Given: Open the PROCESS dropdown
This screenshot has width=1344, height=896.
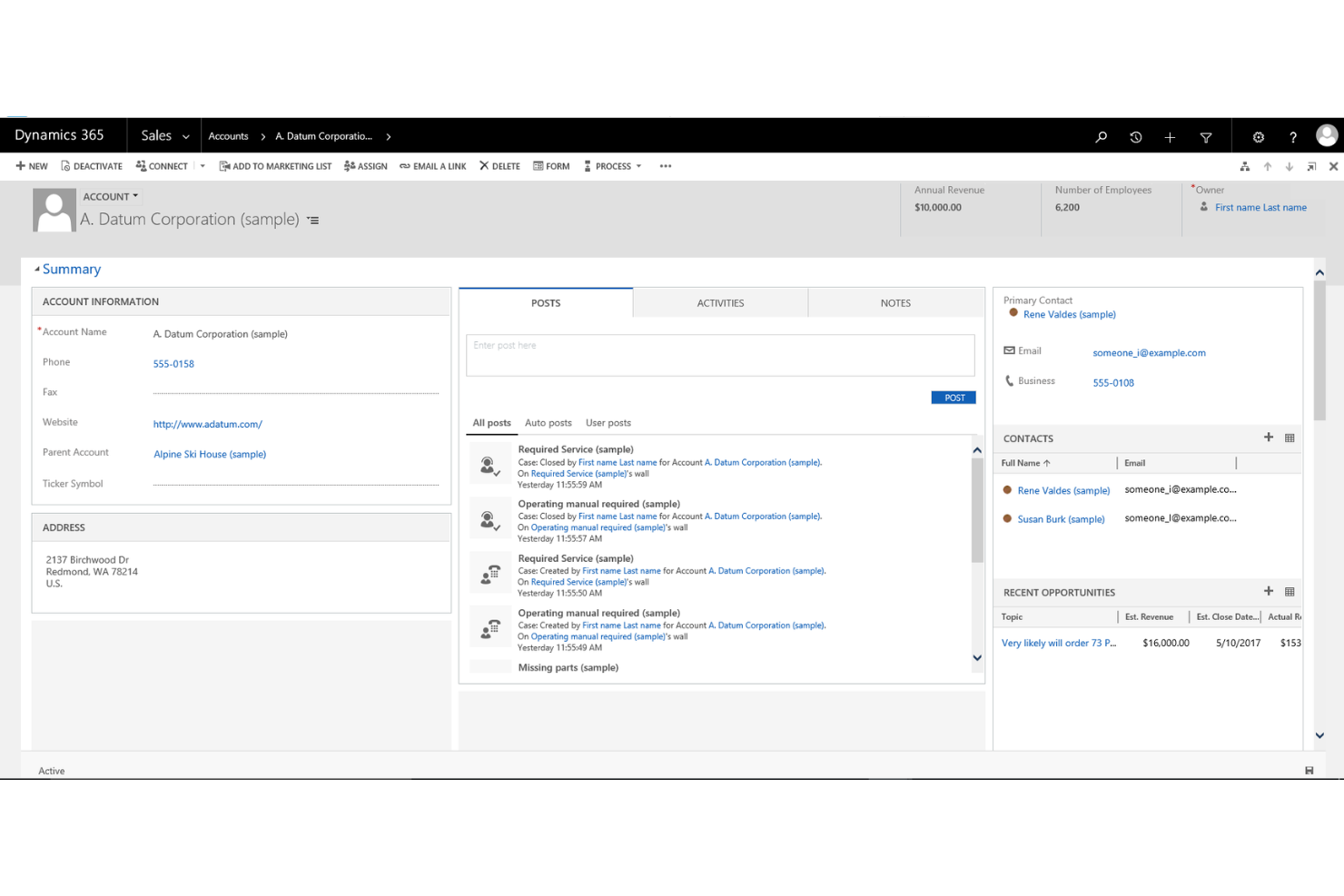Looking at the screenshot, I should point(613,166).
